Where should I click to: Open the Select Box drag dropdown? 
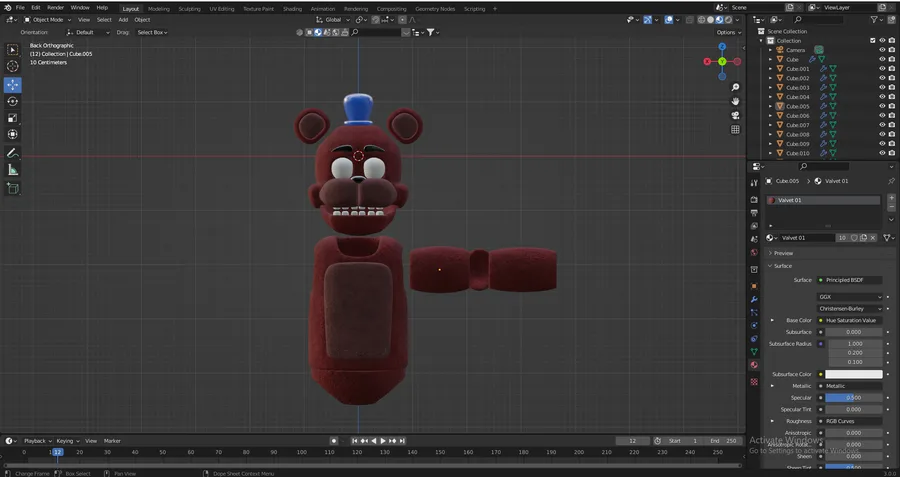click(152, 32)
